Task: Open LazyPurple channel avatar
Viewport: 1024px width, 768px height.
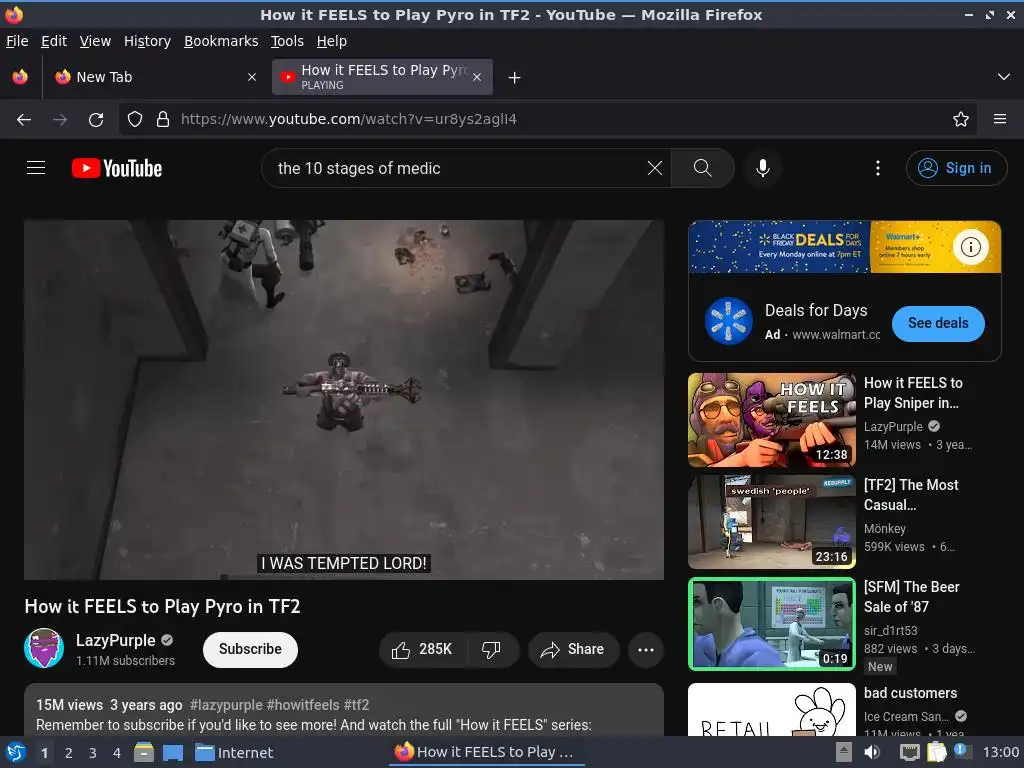Action: coord(44,648)
